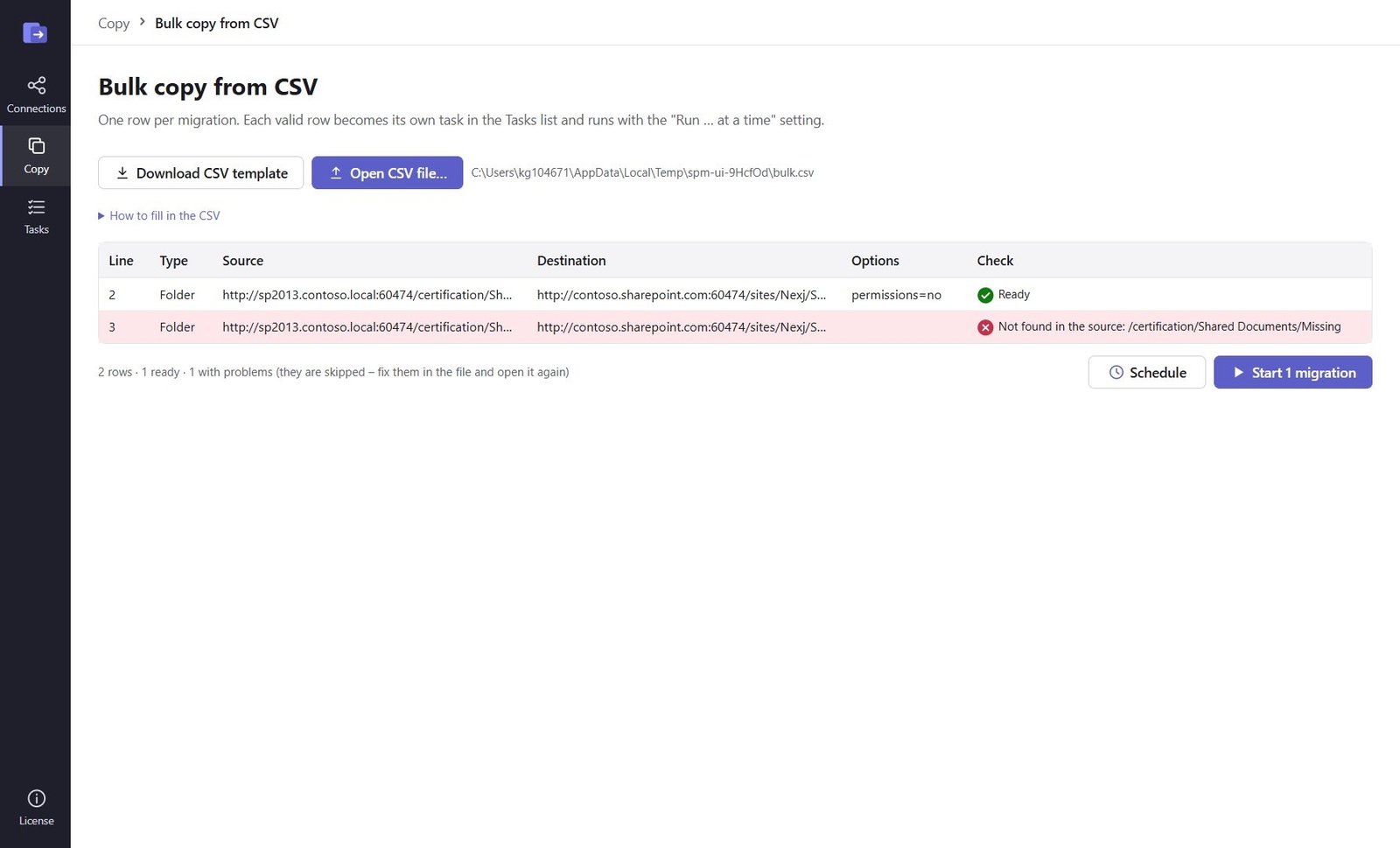Select source URL in line 3 row
The height and width of the screenshot is (848, 1400).
pos(367,327)
